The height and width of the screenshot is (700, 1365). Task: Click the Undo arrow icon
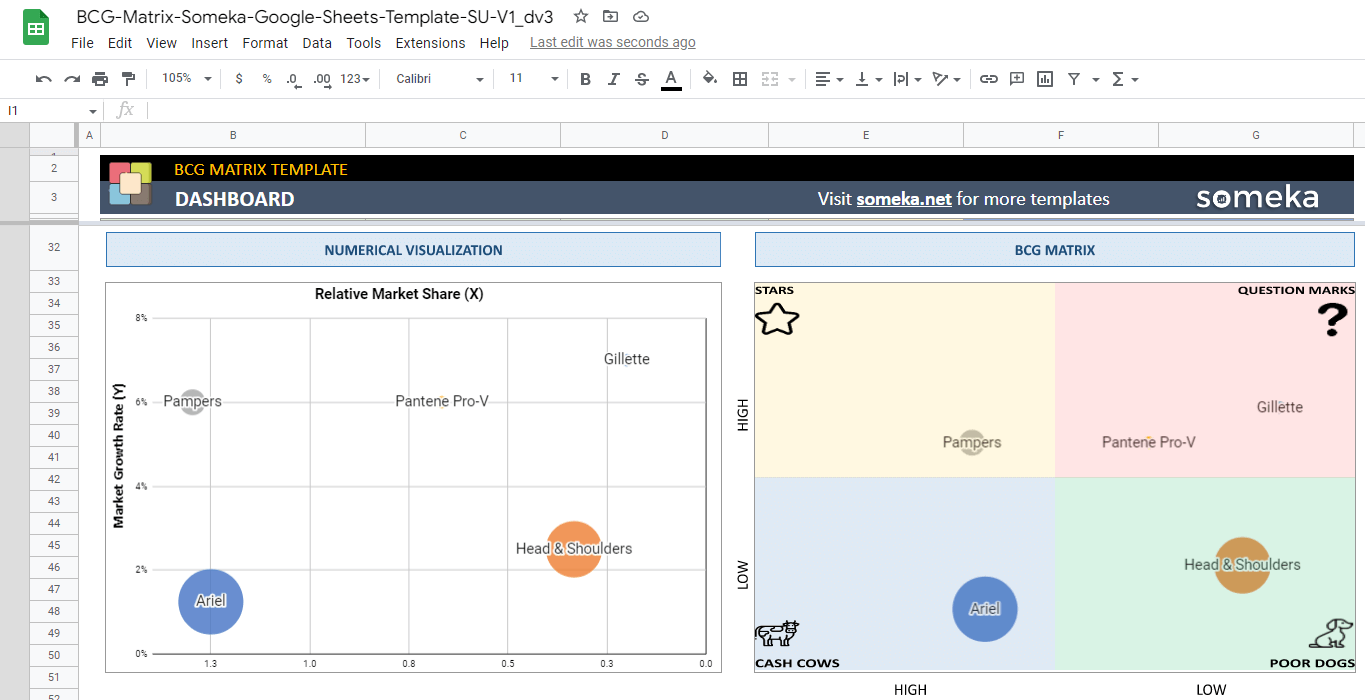43,79
